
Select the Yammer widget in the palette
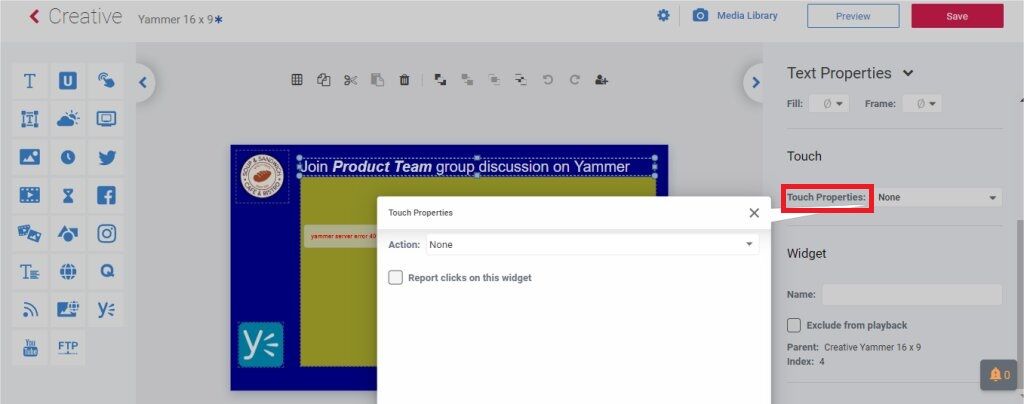point(106,310)
